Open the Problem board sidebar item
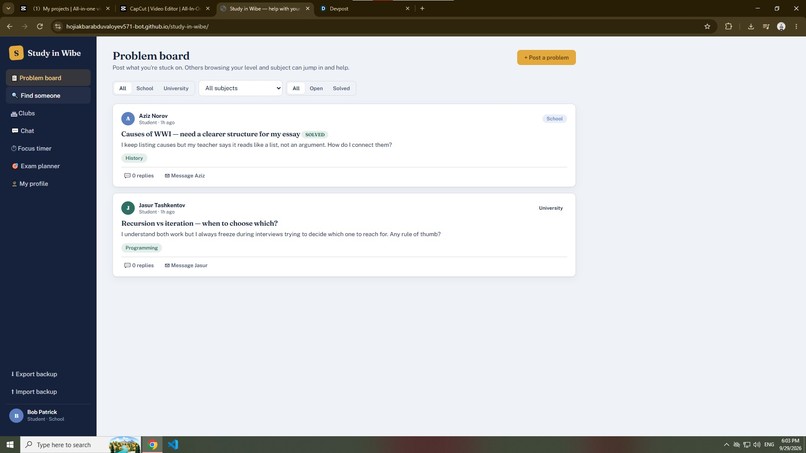The height and width of the screenshot is (453, 806). point(48,78)
